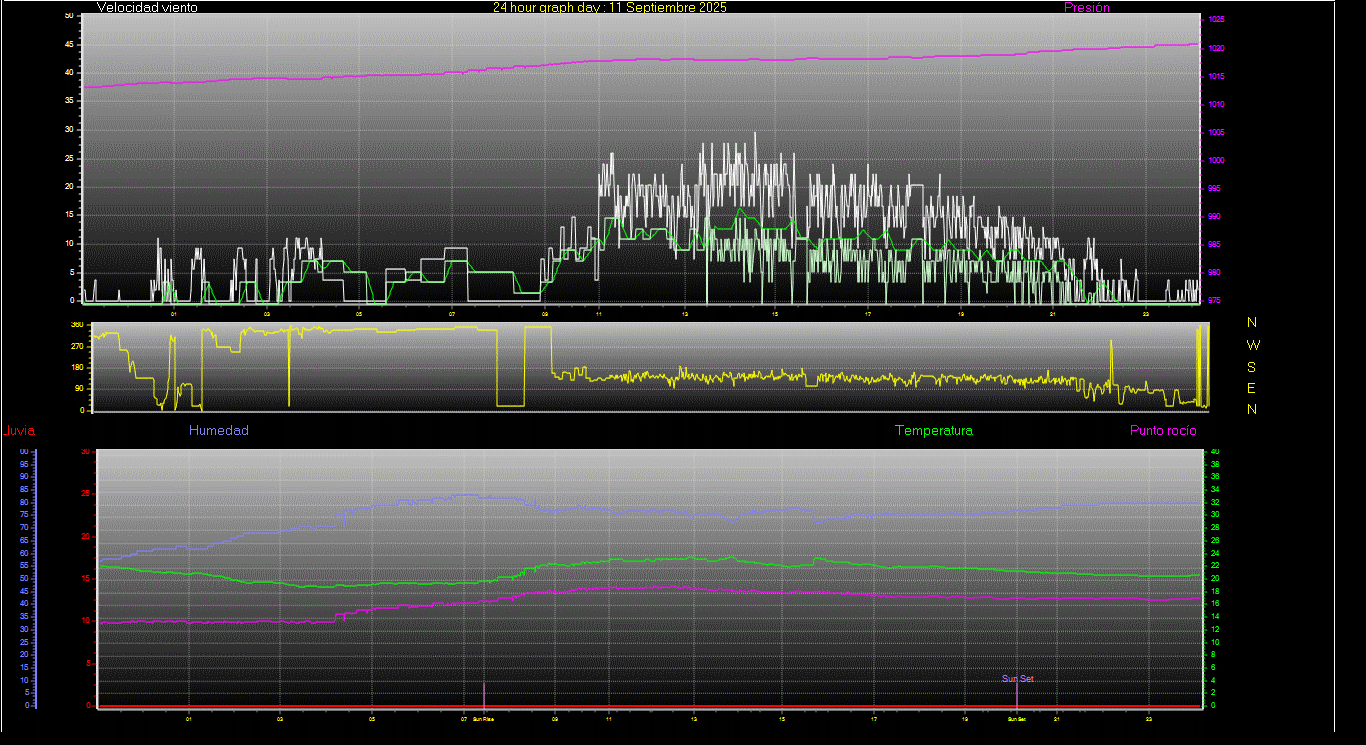Screen dimensions: 1366x745
Task: Click the 360 value on wind direction axis
Action: 77,326
